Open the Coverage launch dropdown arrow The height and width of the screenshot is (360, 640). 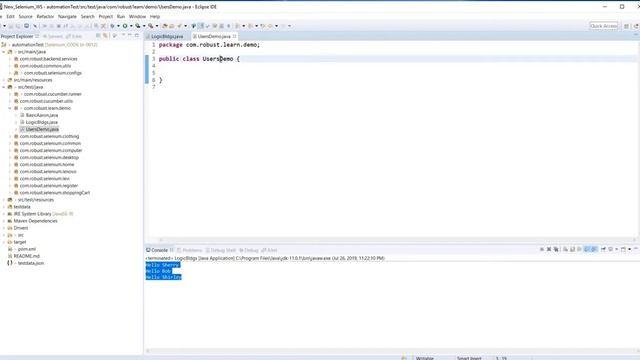tap(144, 26)
